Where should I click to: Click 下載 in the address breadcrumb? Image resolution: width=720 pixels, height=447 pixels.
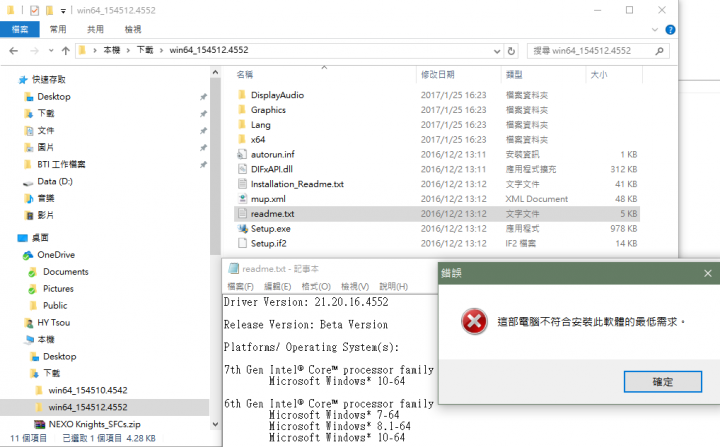pyautogui.click(x=145, y=50)
